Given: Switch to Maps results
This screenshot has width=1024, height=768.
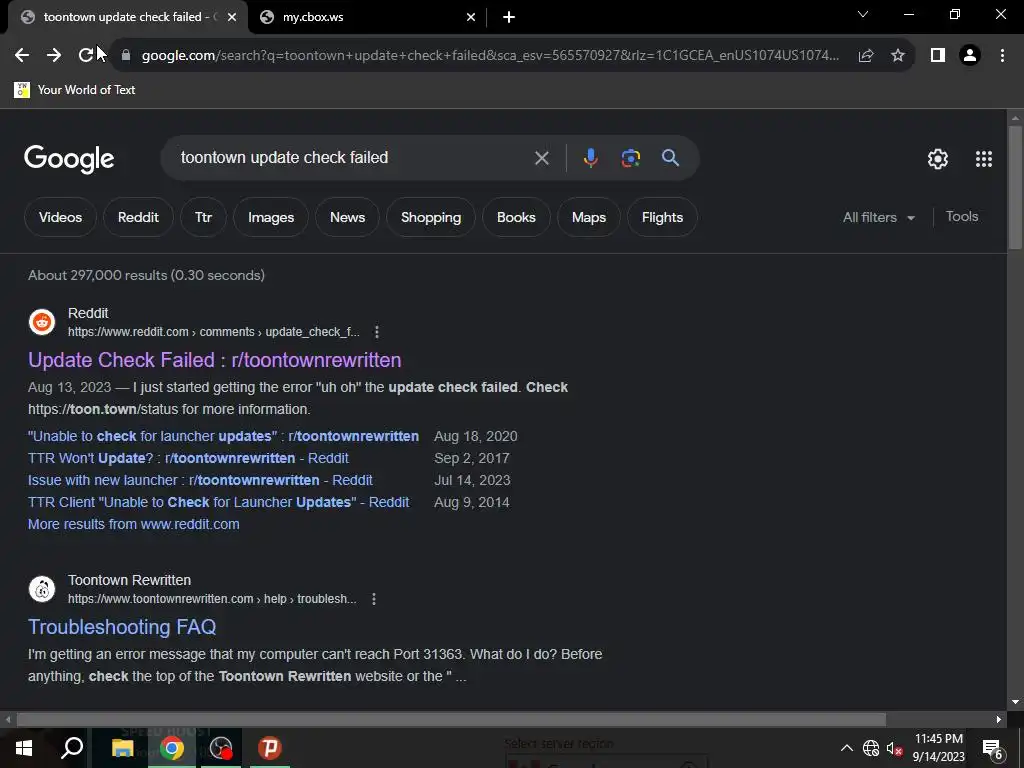Looking at the screenshot, I should (x=588, y=217).
